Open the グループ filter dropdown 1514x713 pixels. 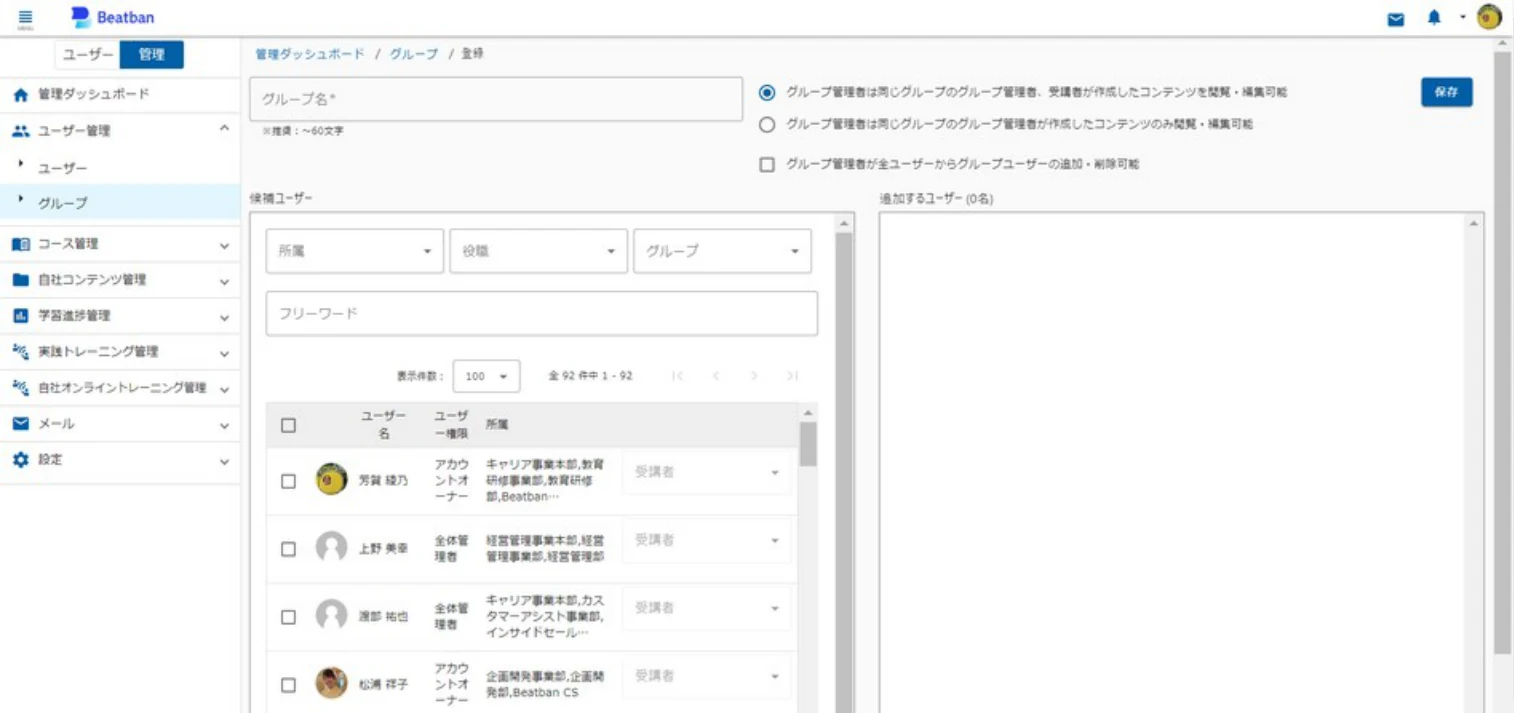click(x=722, y=251)
